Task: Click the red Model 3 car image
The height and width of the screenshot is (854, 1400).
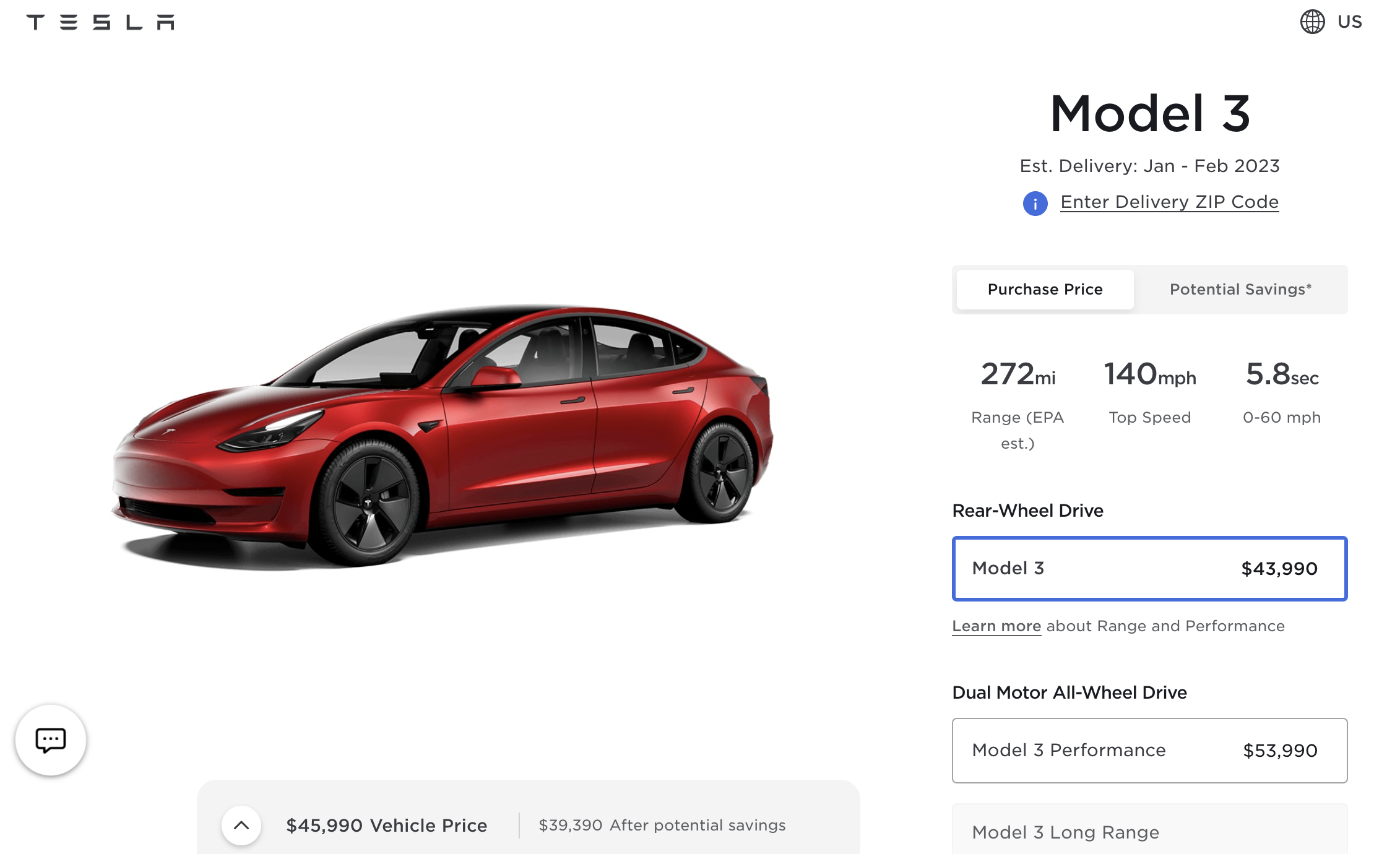Action: [442, 436]
